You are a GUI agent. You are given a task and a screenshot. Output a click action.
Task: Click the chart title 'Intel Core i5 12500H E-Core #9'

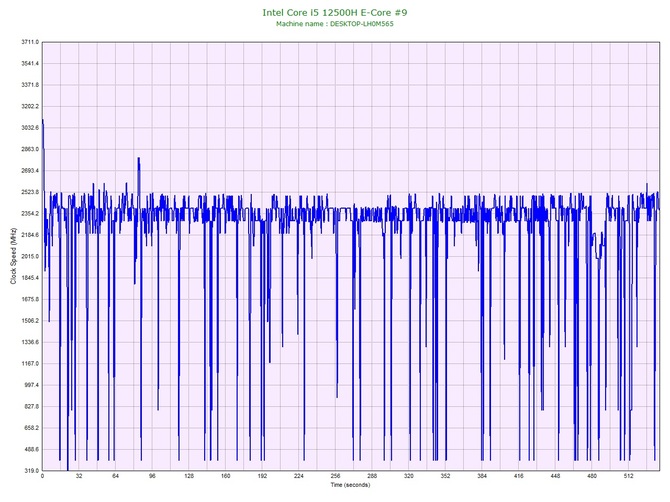[x=335, y=12]
